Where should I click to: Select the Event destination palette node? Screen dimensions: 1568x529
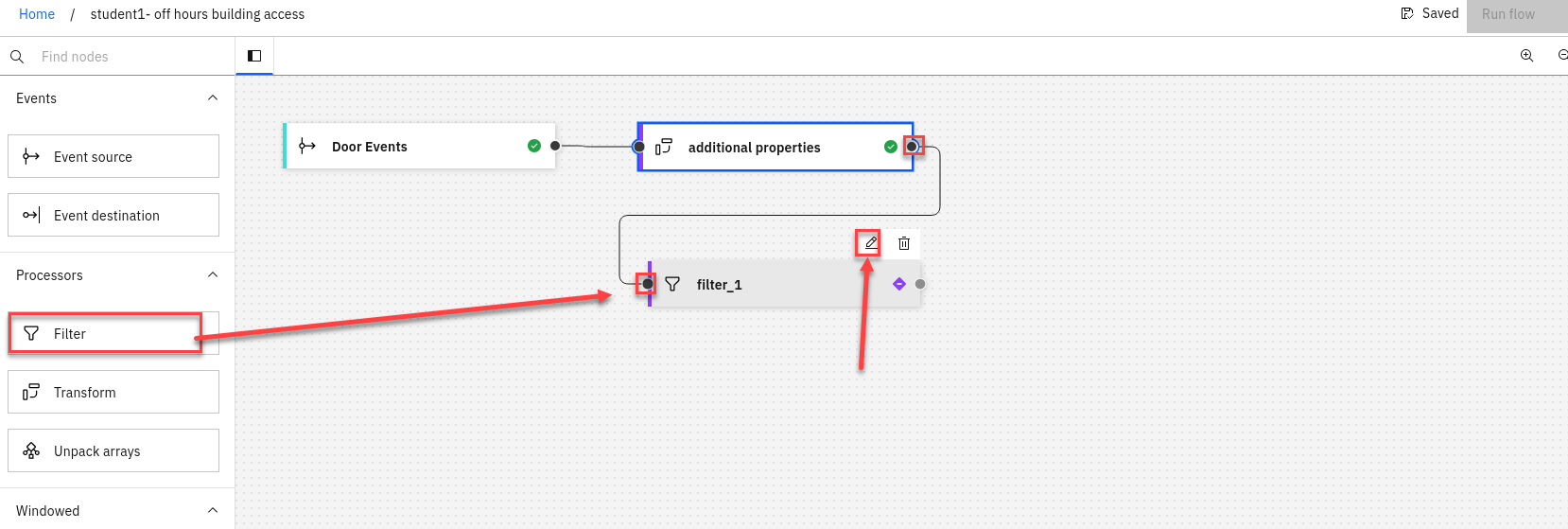click(x=113, y=215)
